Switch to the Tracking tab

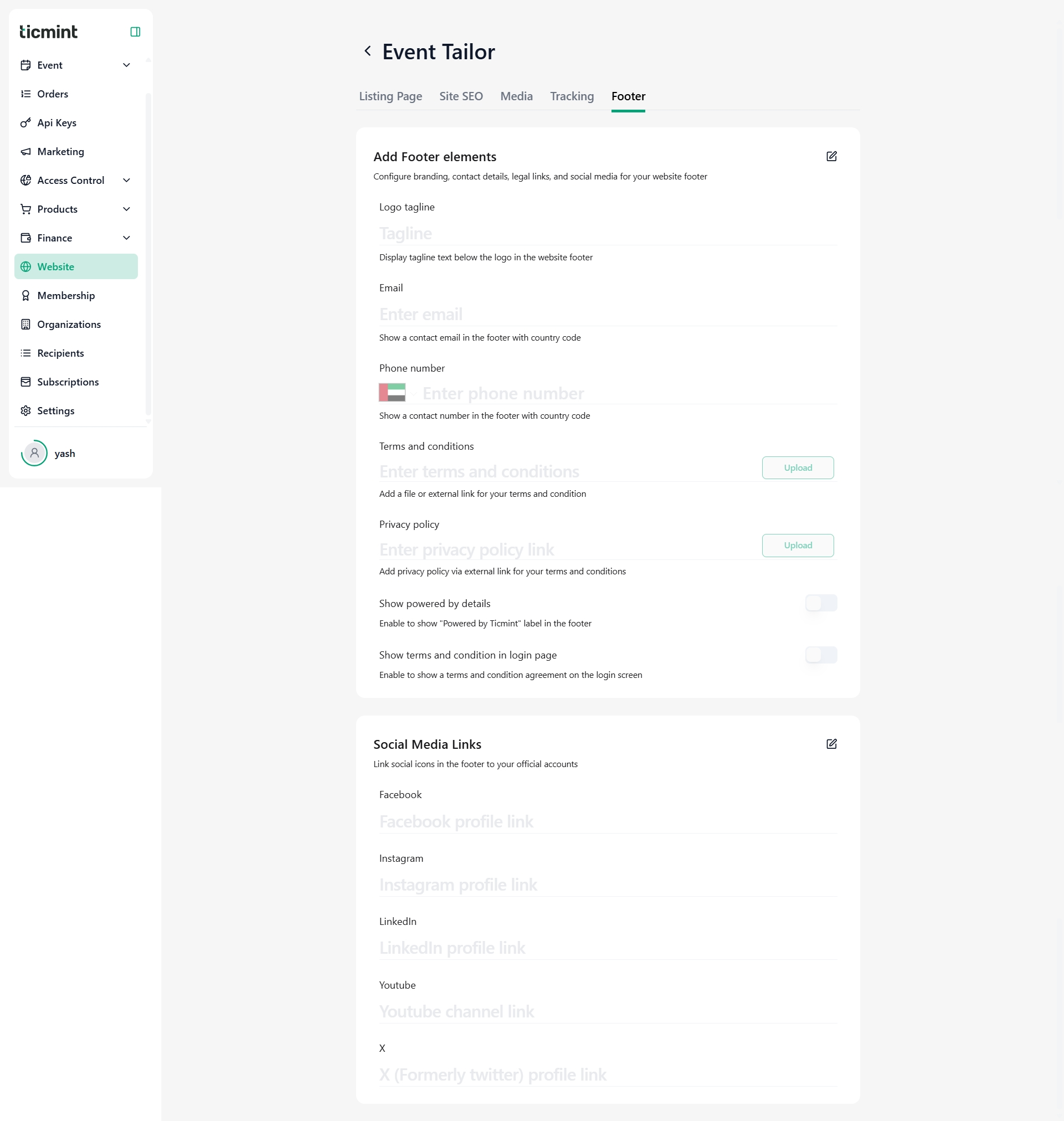click(572, 96)
